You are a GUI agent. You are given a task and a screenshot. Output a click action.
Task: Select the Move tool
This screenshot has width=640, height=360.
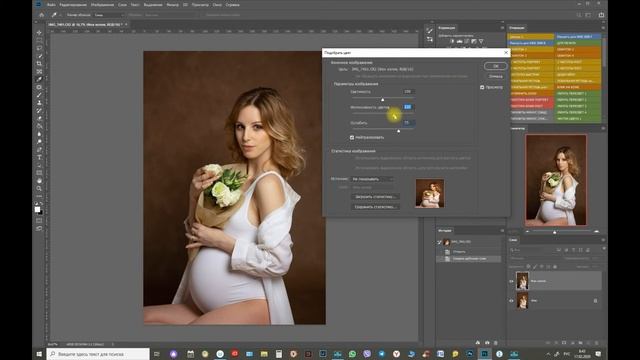(x=39, y=33)
